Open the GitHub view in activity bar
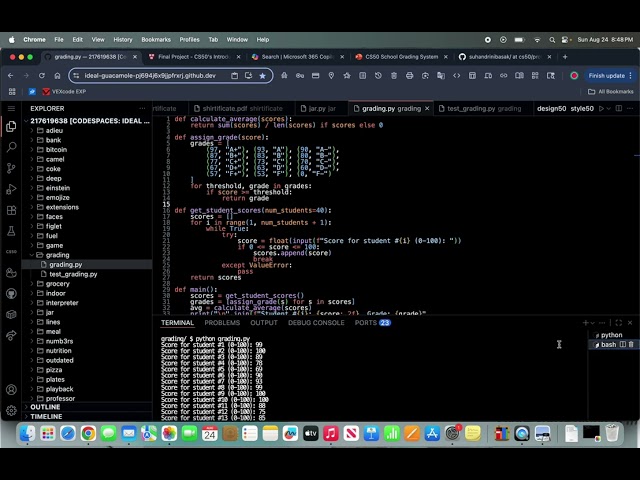Viewport: 640px width, 480px height. click(x=11, y=293)
